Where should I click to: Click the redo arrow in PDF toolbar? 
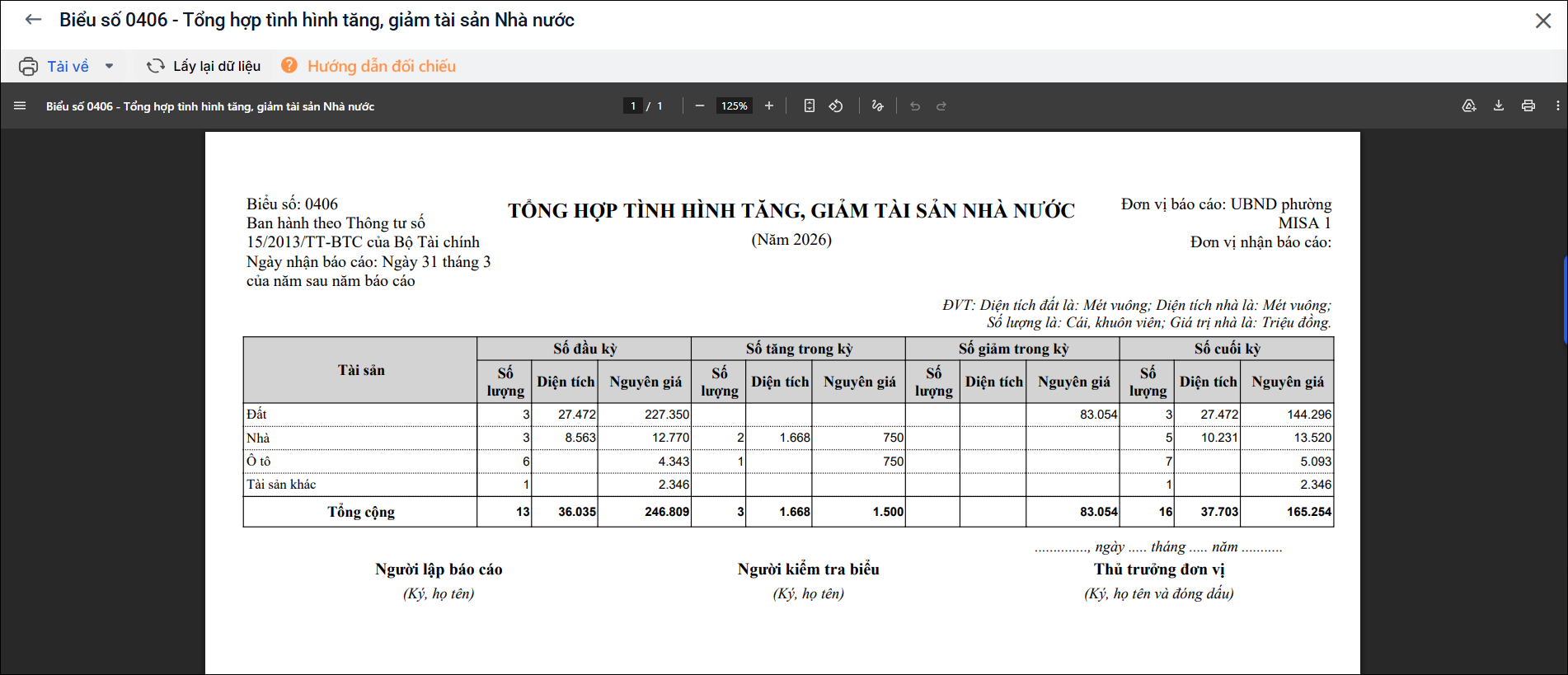click(x=941, y=105)
